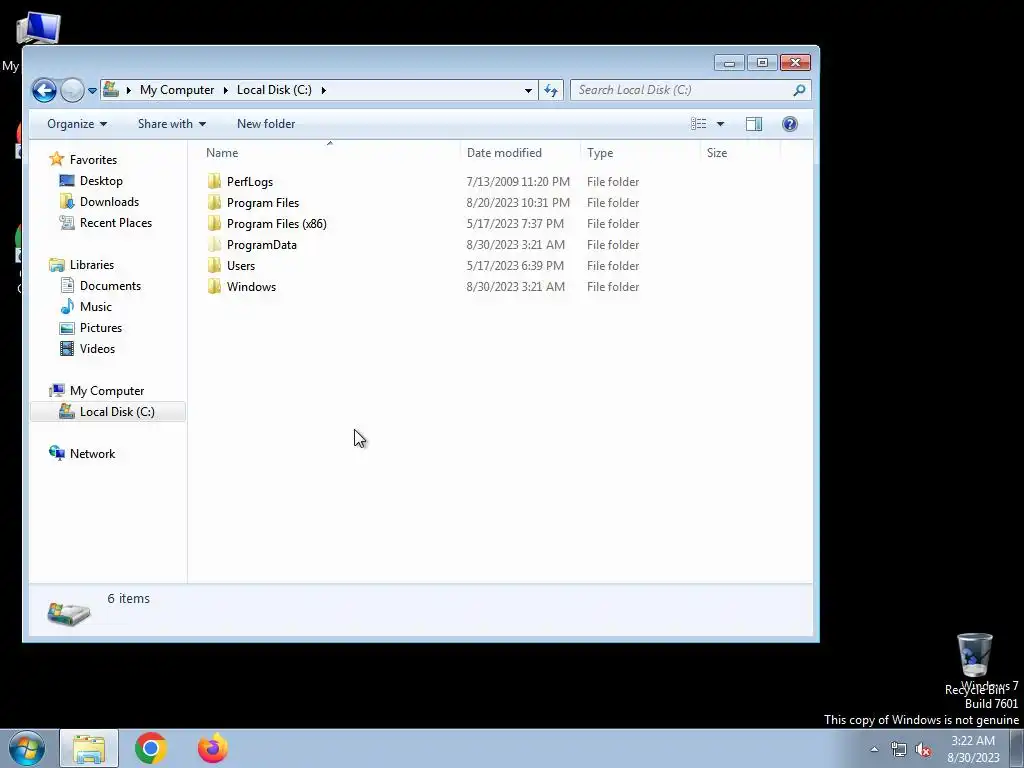Viewport: 1024px width, 768px height.
Task: Select the Program Files (x86) folder icon
Action: (214, 223)
